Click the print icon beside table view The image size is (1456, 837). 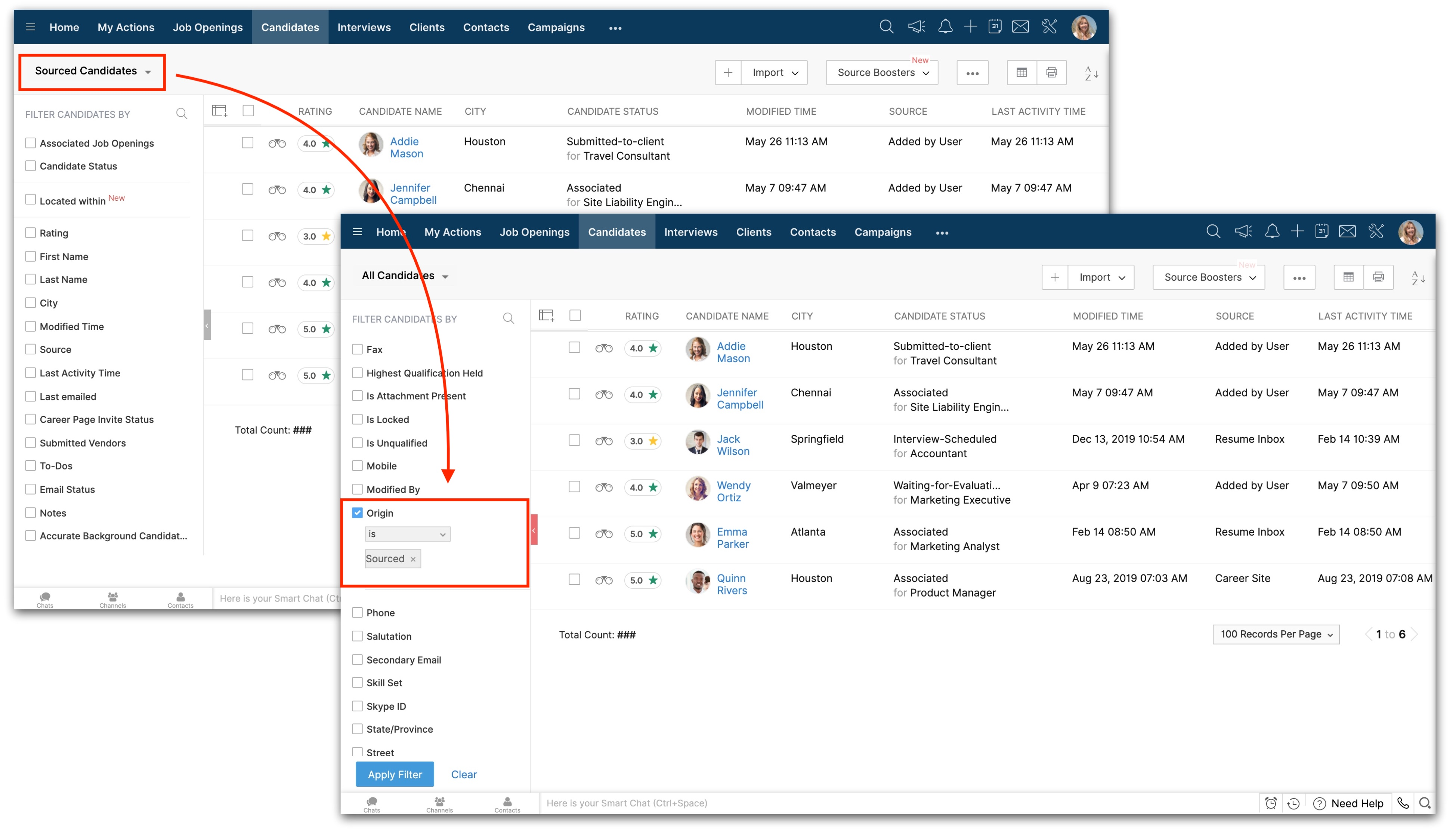(1378, 278)
